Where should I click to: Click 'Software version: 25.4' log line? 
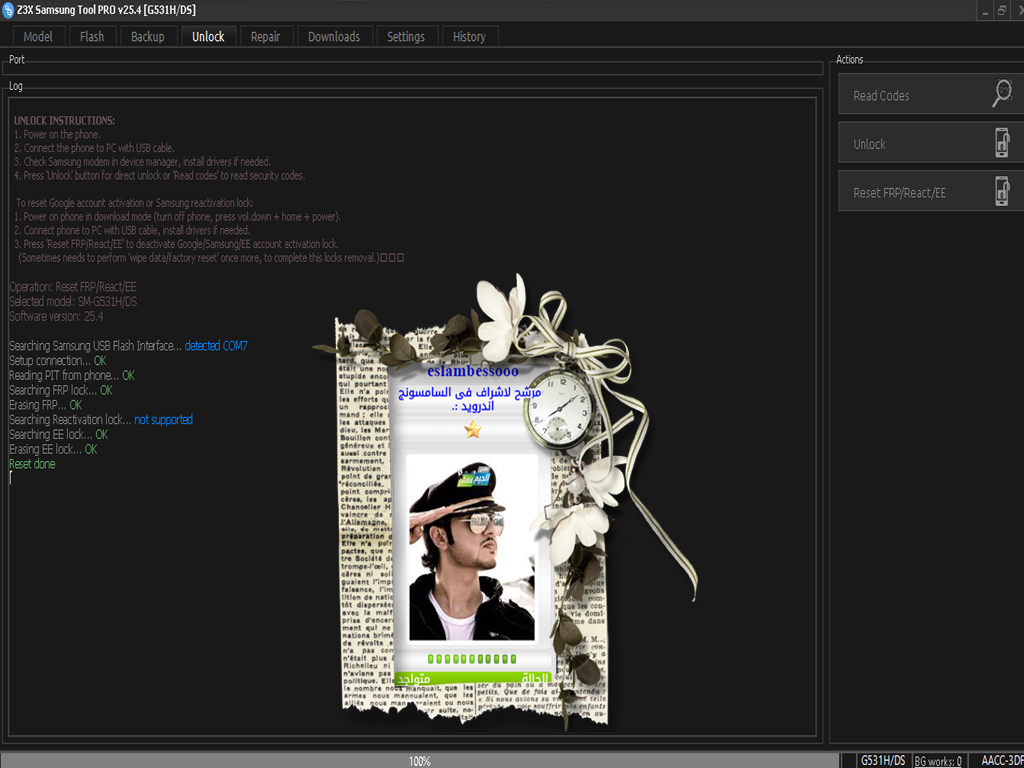tap(56, 317)
